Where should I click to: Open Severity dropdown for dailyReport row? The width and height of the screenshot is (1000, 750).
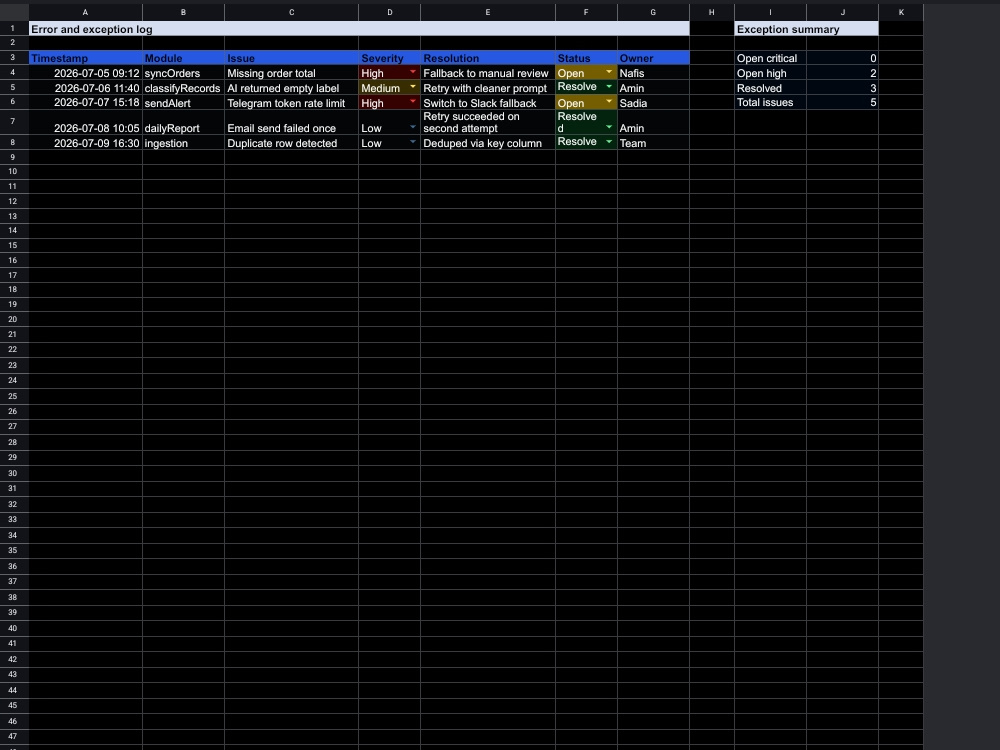[413, 127]
